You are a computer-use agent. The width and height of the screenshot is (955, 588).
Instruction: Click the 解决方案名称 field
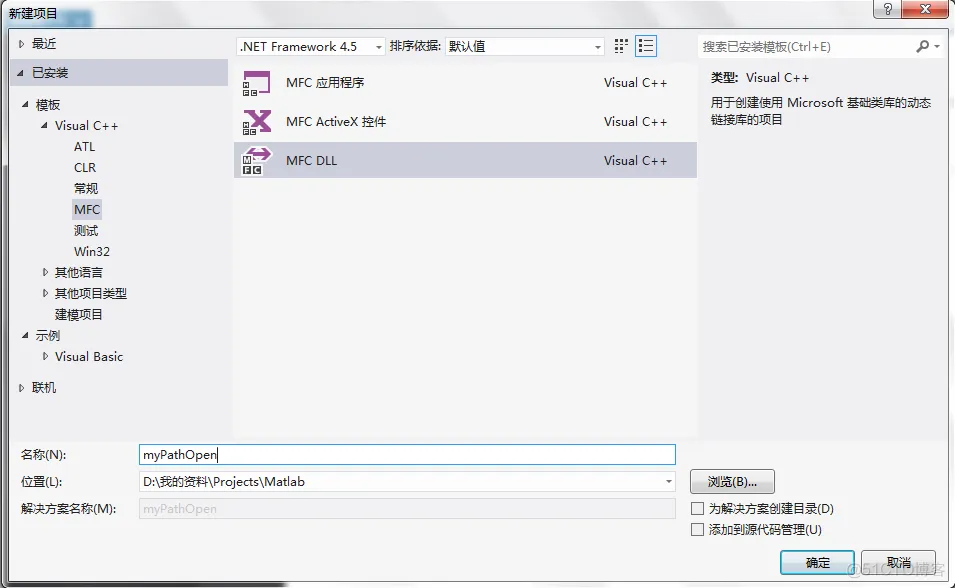click(407, 509)
